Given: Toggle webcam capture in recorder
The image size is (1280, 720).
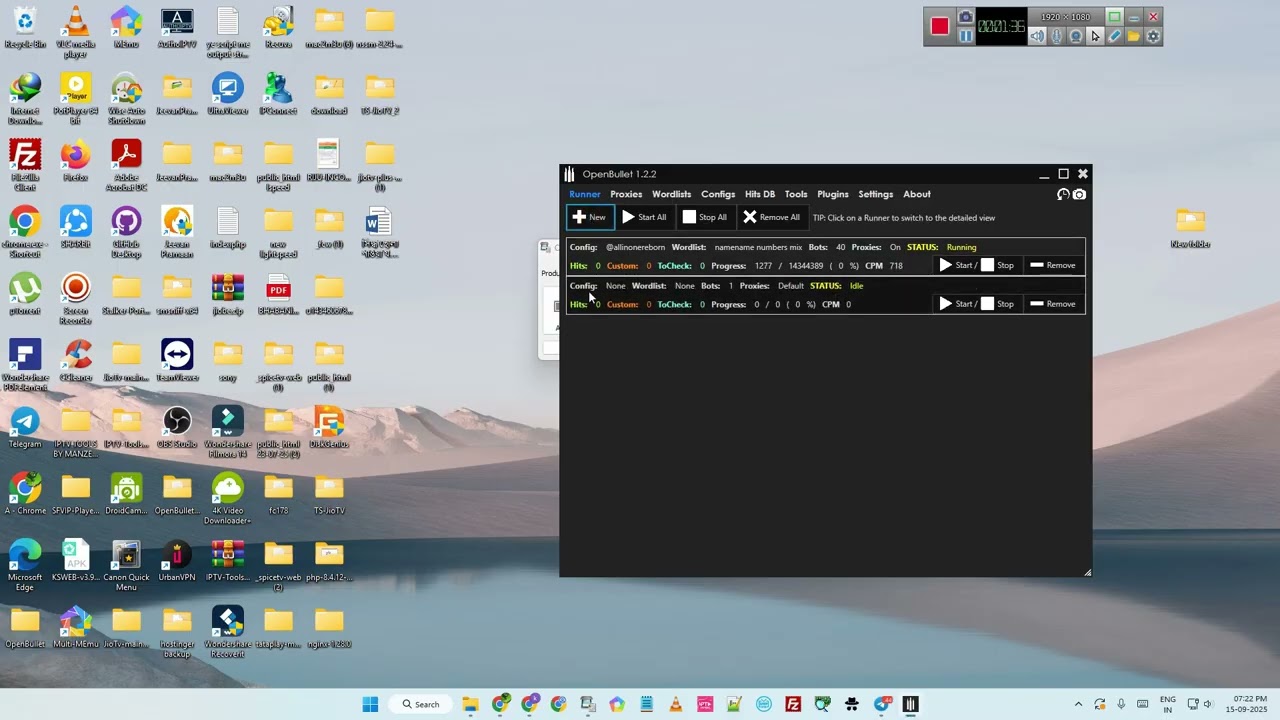Looking at the screenshot, I should pyautogui.click(x=1076, y=36).
